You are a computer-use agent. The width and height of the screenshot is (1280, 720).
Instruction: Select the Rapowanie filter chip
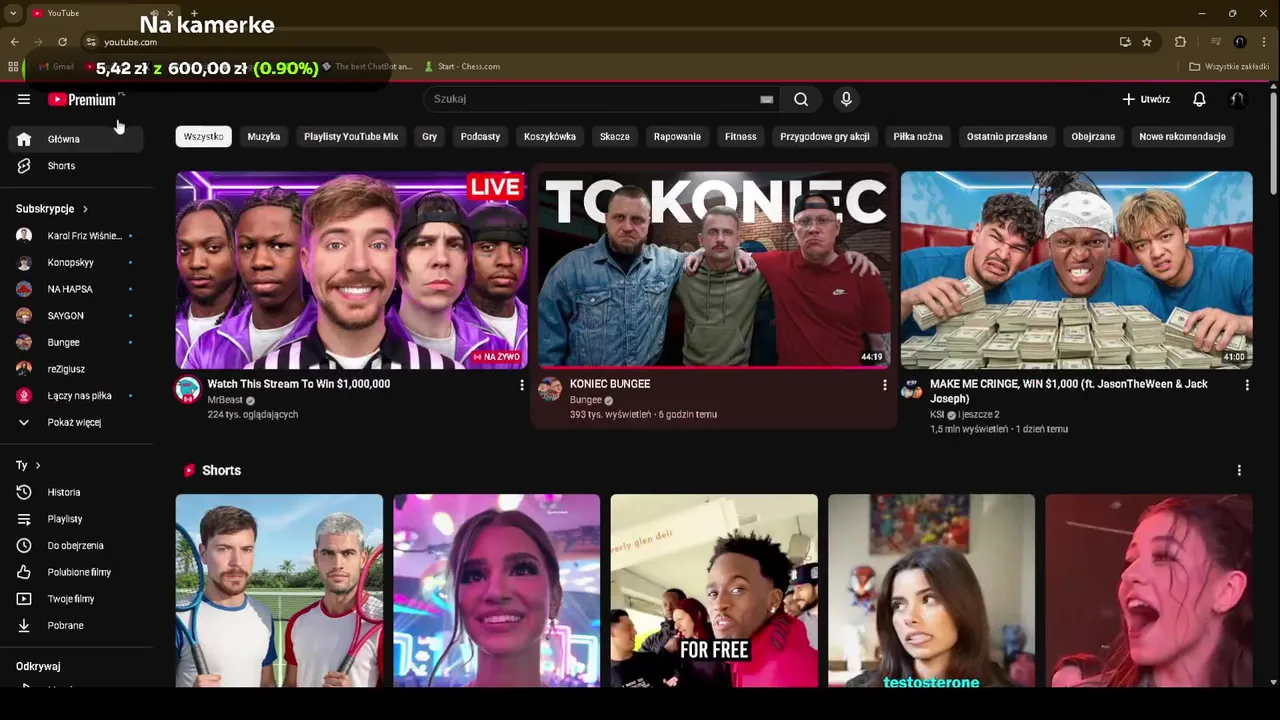[x=677, y=136]
